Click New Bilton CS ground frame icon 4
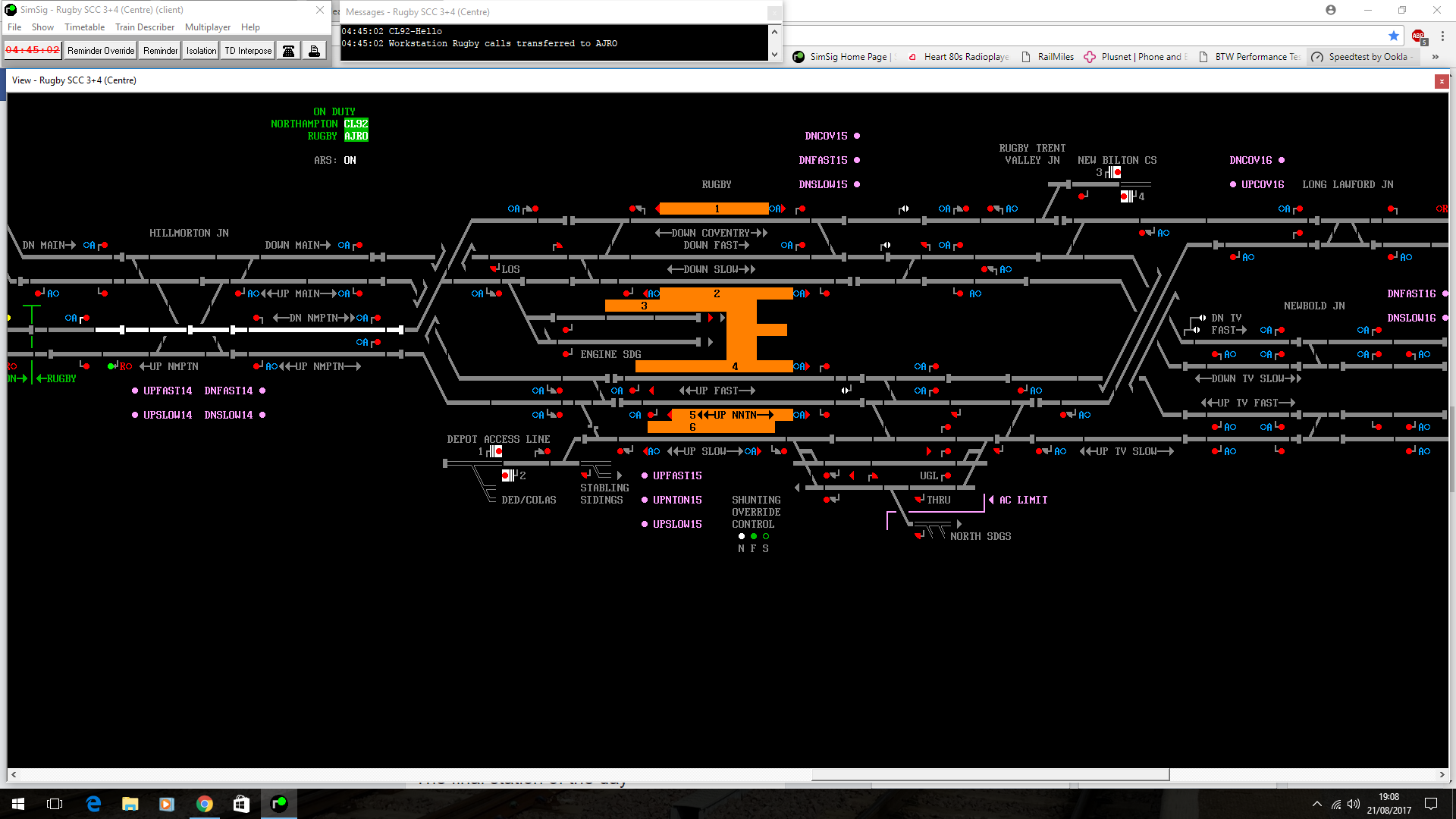 tap(1128, 196)
